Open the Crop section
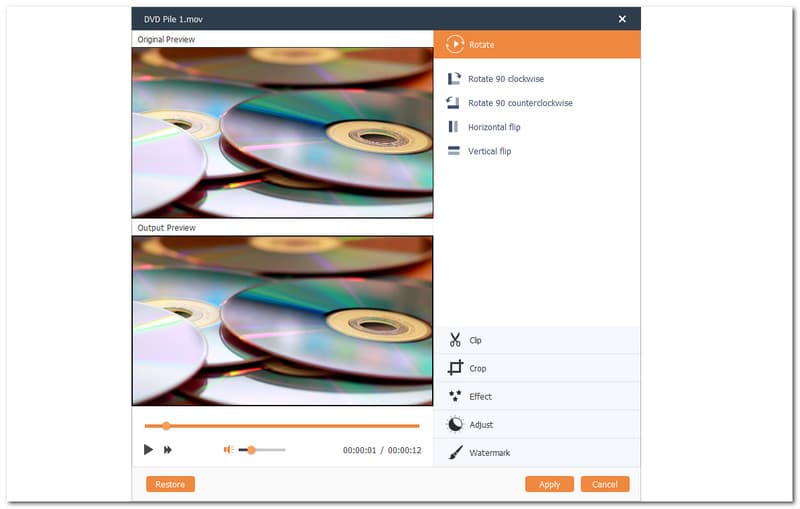The width and height of the screenshot is (800, 509). coord(537,368)
